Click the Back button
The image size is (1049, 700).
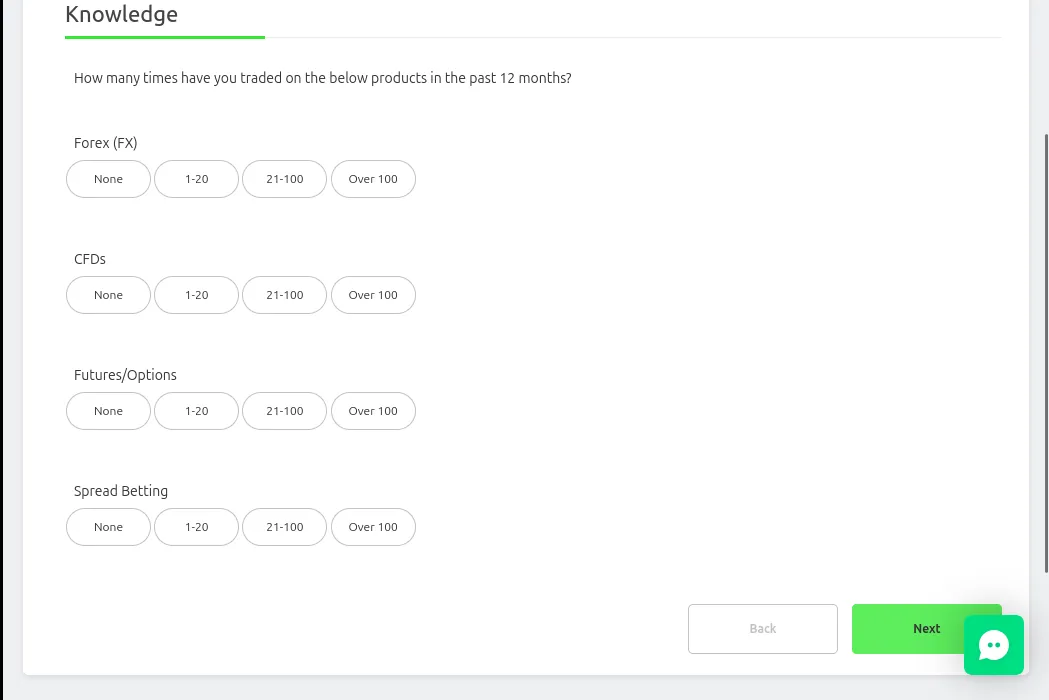[x=763, y=629]
